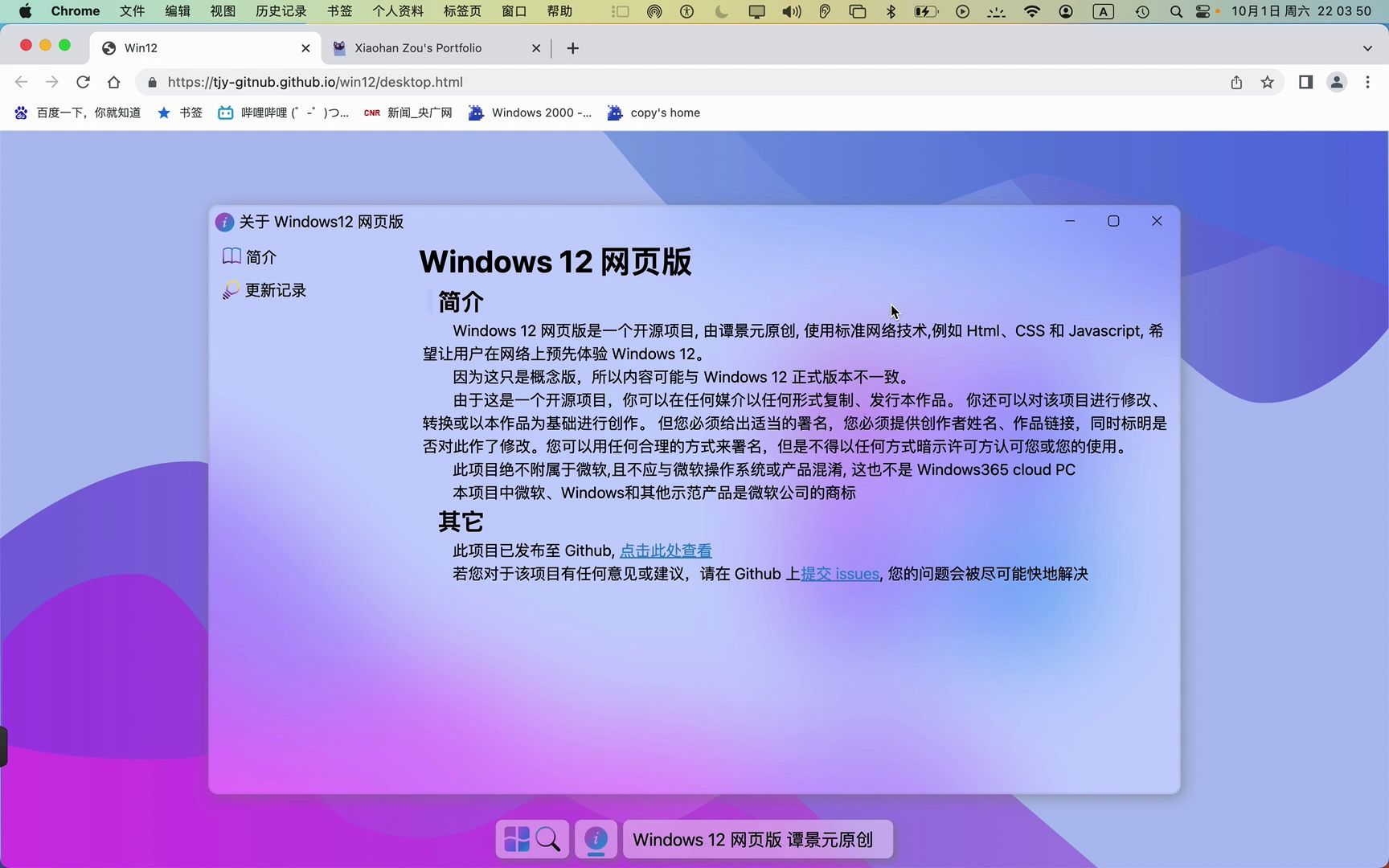Open the 历史记录 menu

[281, 11]
